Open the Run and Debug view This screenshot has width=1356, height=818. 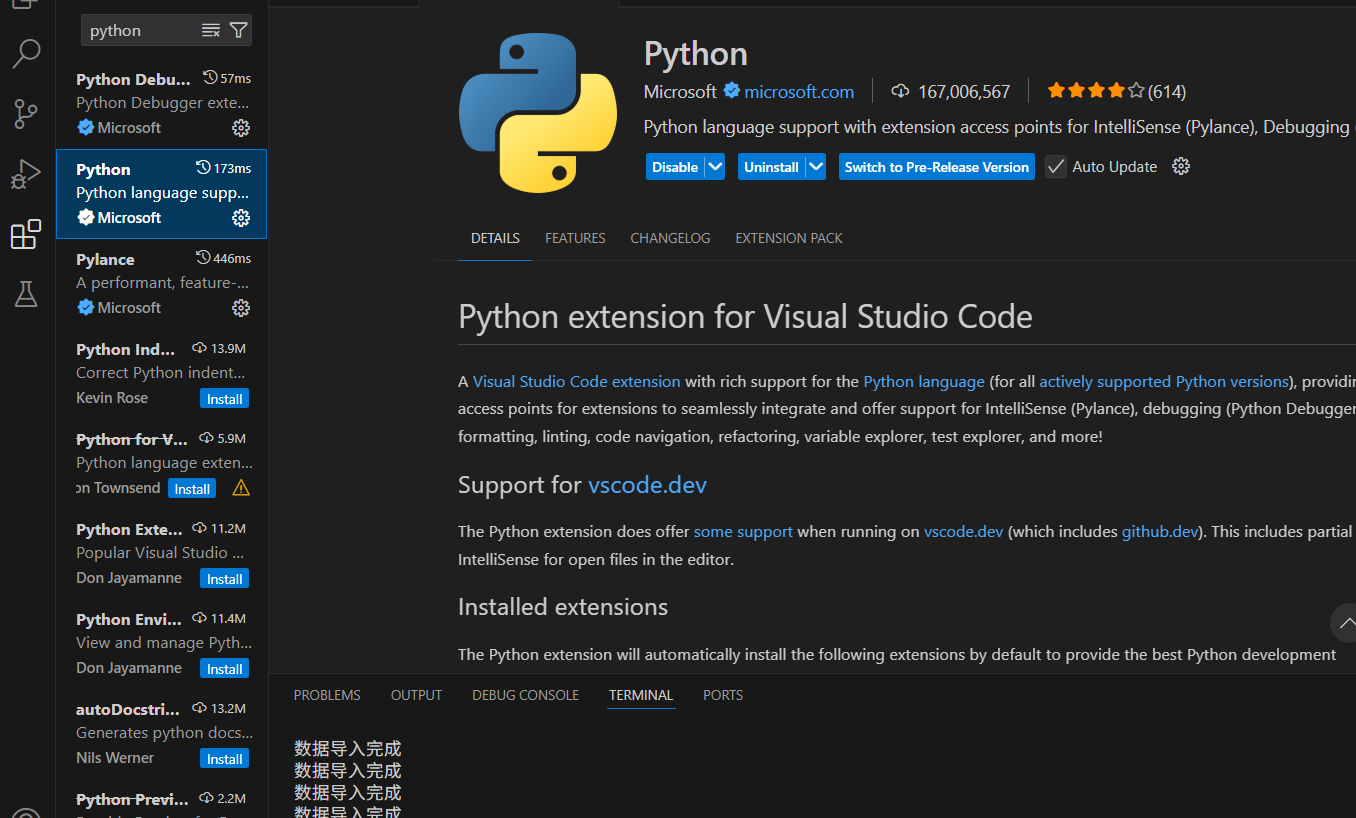click(26, 174)
